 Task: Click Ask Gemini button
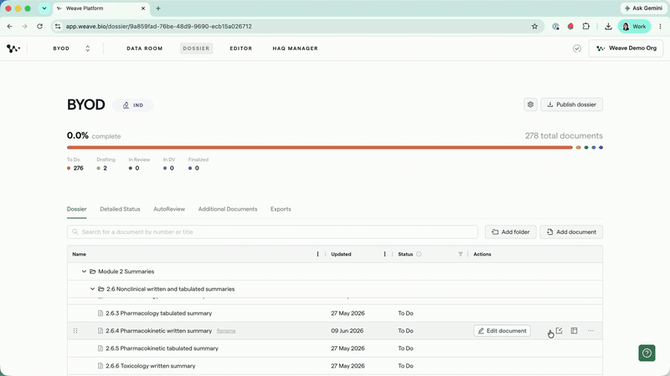644,8
